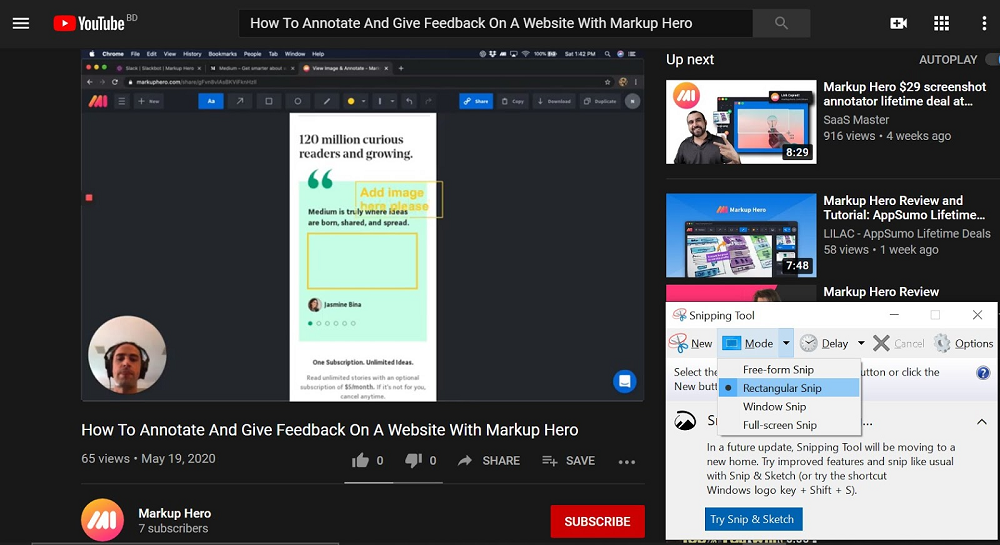This screenshot has height=545, width=1000.
Task: Open the Markup Hero channel name link
Action: click(175, 513)
